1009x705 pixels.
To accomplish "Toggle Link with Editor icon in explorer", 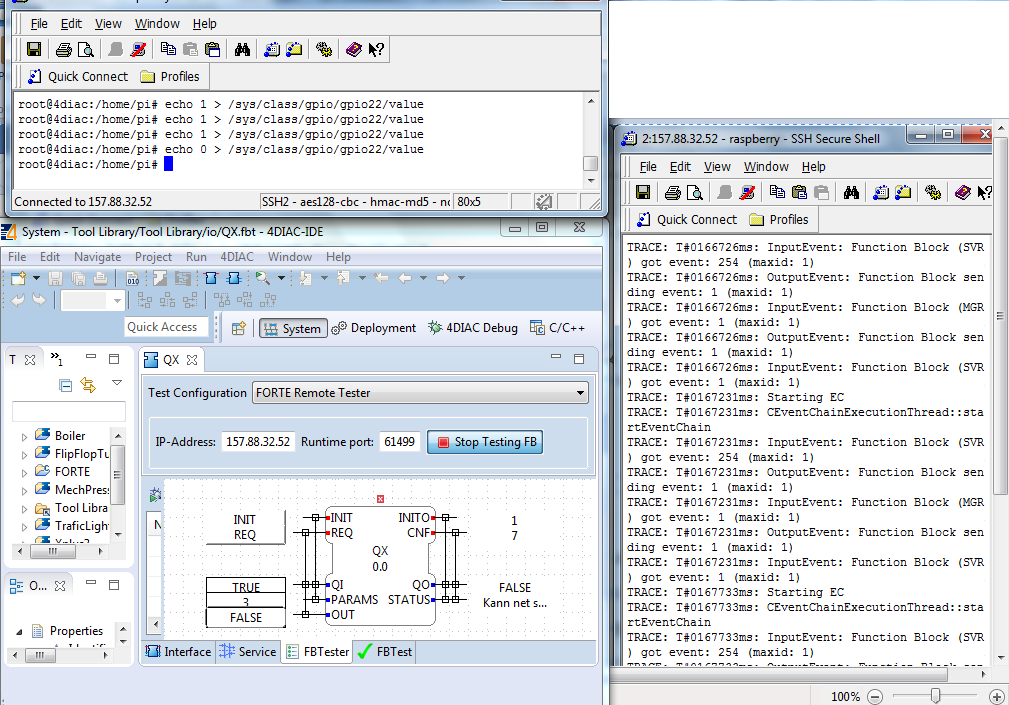I will click(88, 385).
